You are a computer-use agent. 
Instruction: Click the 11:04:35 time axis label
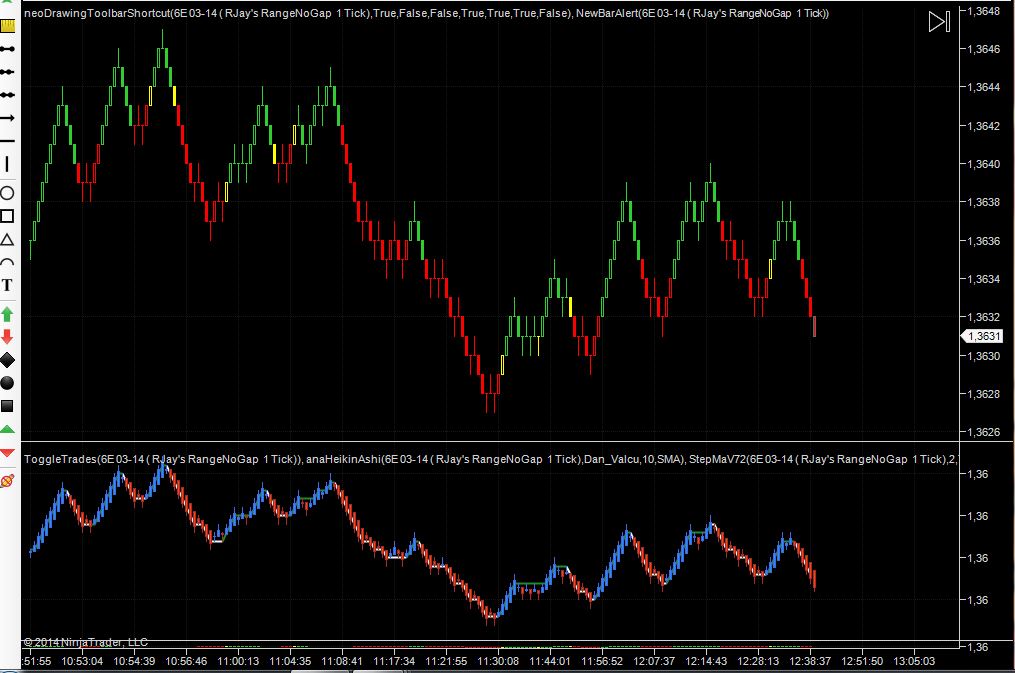click(x=290, y=661)
